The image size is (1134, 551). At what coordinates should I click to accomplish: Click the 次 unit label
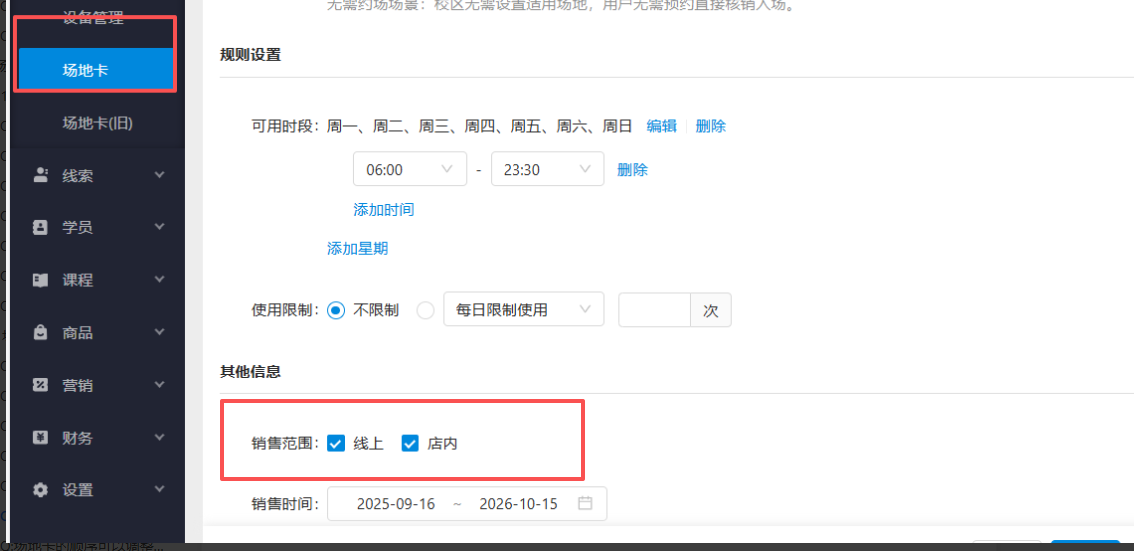[711, 310]
